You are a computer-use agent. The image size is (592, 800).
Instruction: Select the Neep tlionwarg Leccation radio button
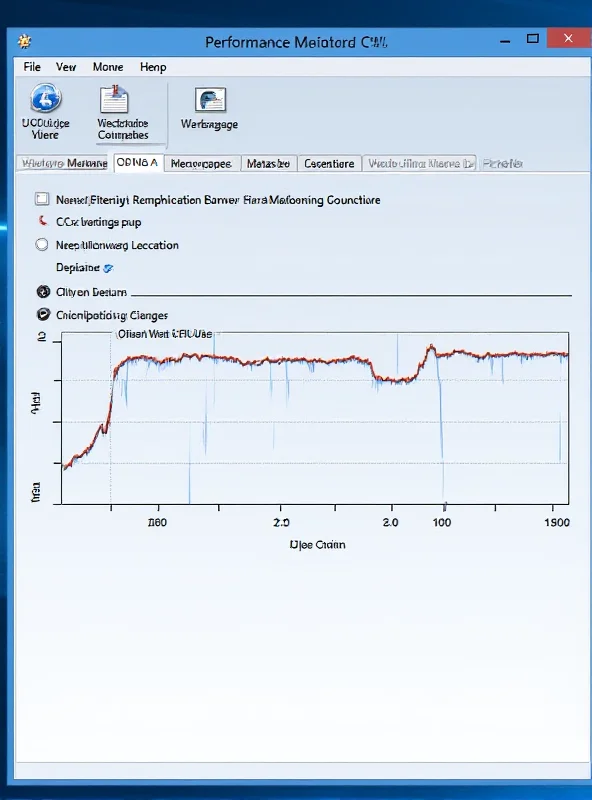pyautogui.click(x=42, y=245)
